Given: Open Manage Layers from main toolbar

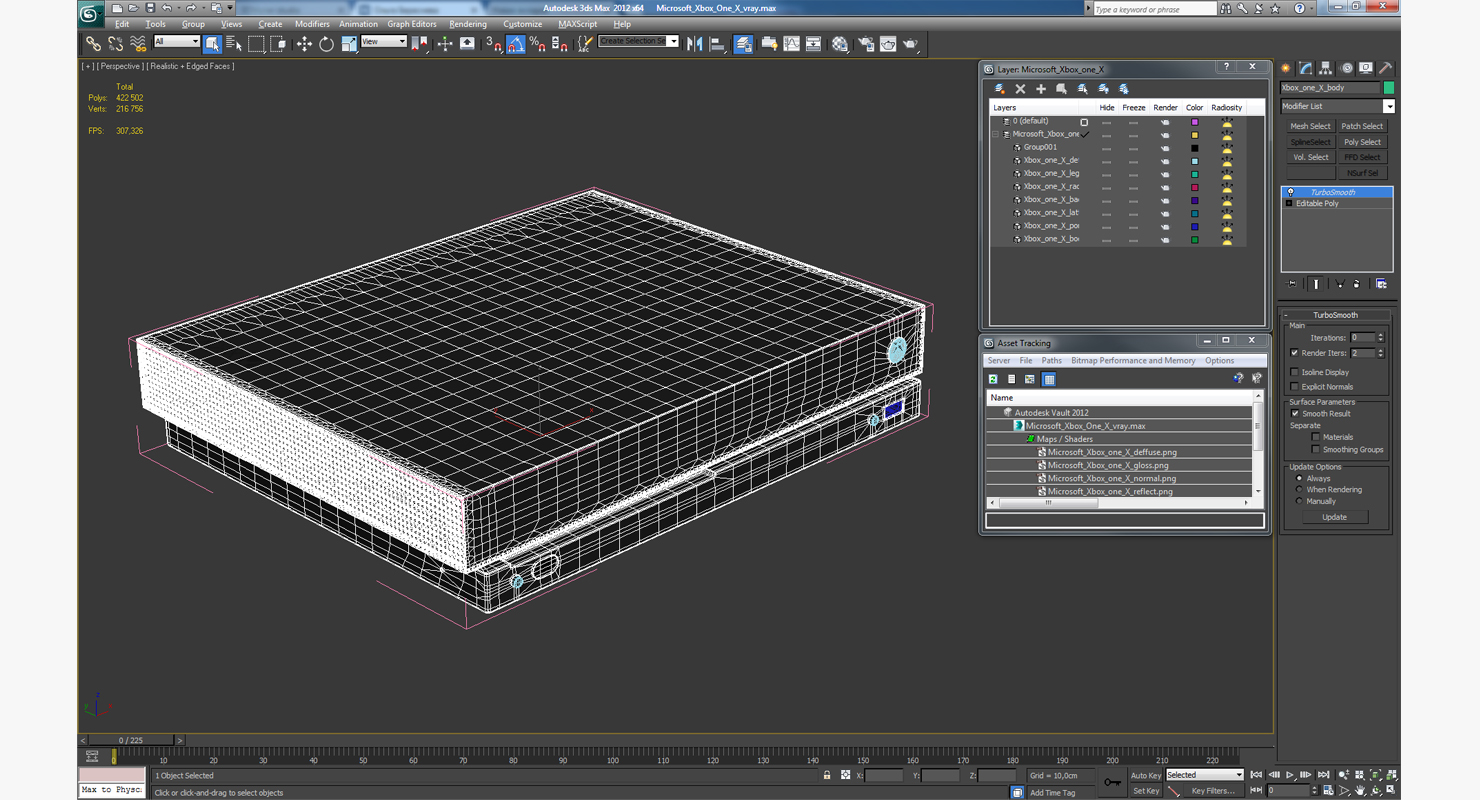Looking at the screenshot, I should pos(743,44).
